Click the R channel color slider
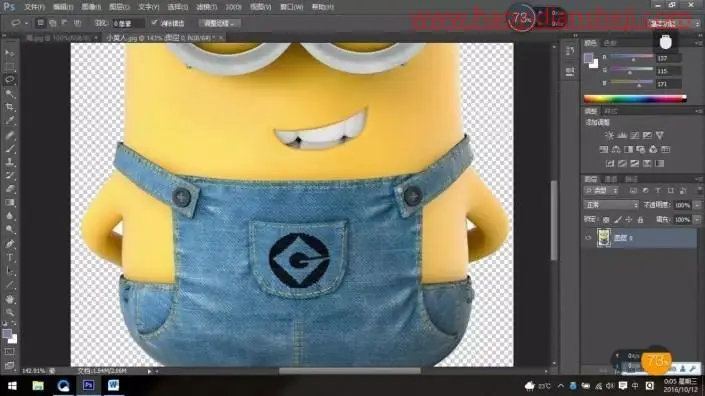705x396 pixels. point(632,58)
